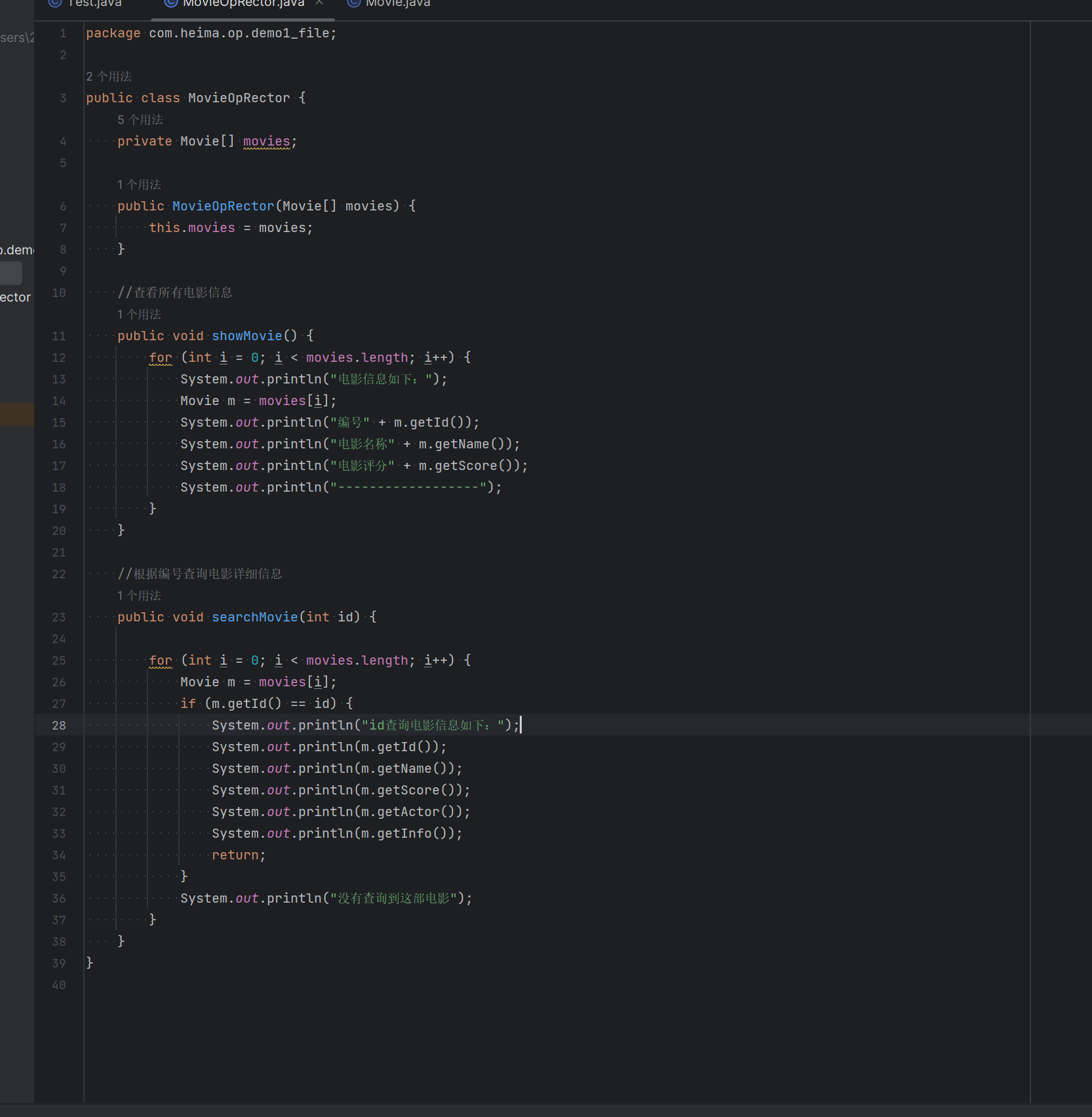Screen dimensions: 1092x1117
Task: Click the searchMovie method name
Action: (254, 617)
